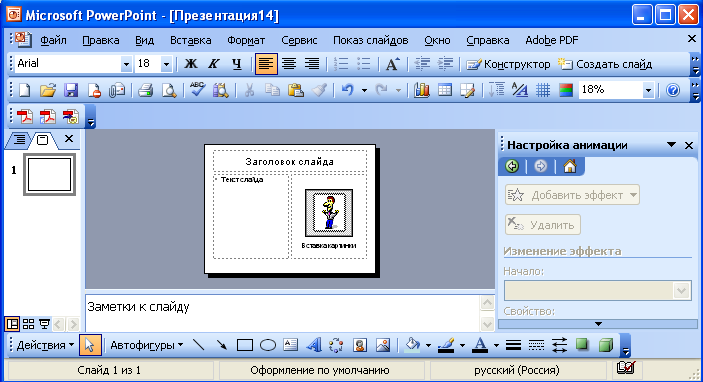Click the Color/Grayscale mode icon
703x382 pixels.
pos(566,90)
